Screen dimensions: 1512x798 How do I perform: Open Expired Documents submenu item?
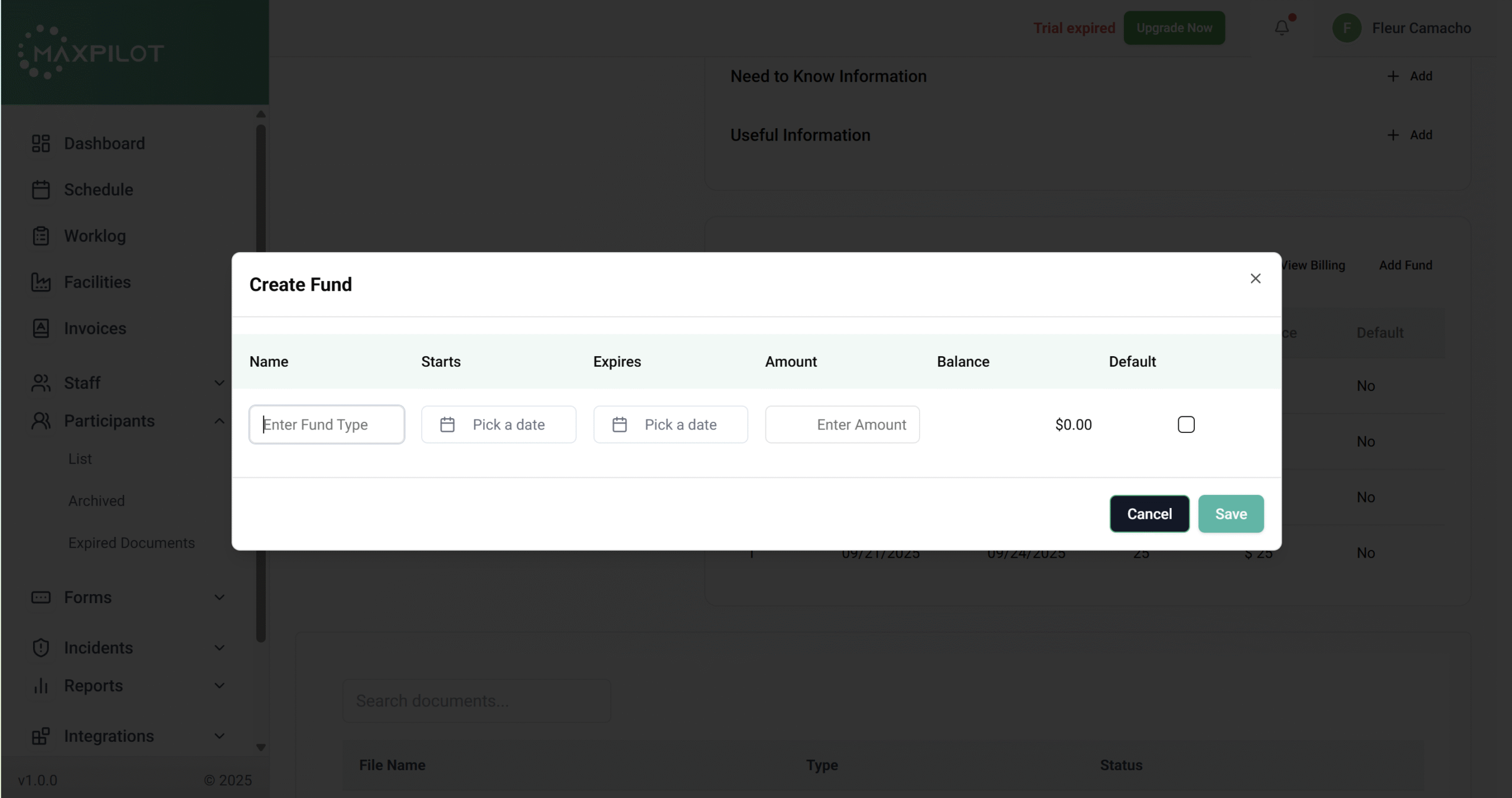pyautogui.click(x=131, y=543)
